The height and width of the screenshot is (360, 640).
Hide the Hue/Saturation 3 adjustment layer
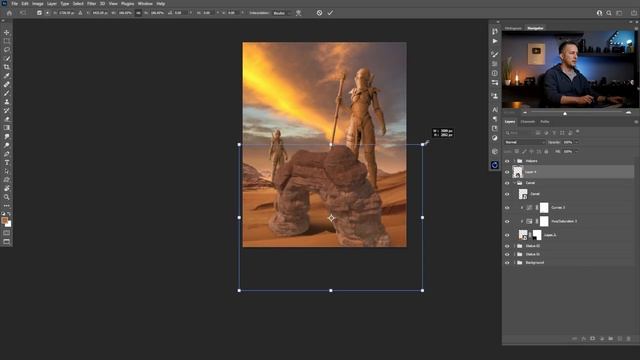point(507,222)
